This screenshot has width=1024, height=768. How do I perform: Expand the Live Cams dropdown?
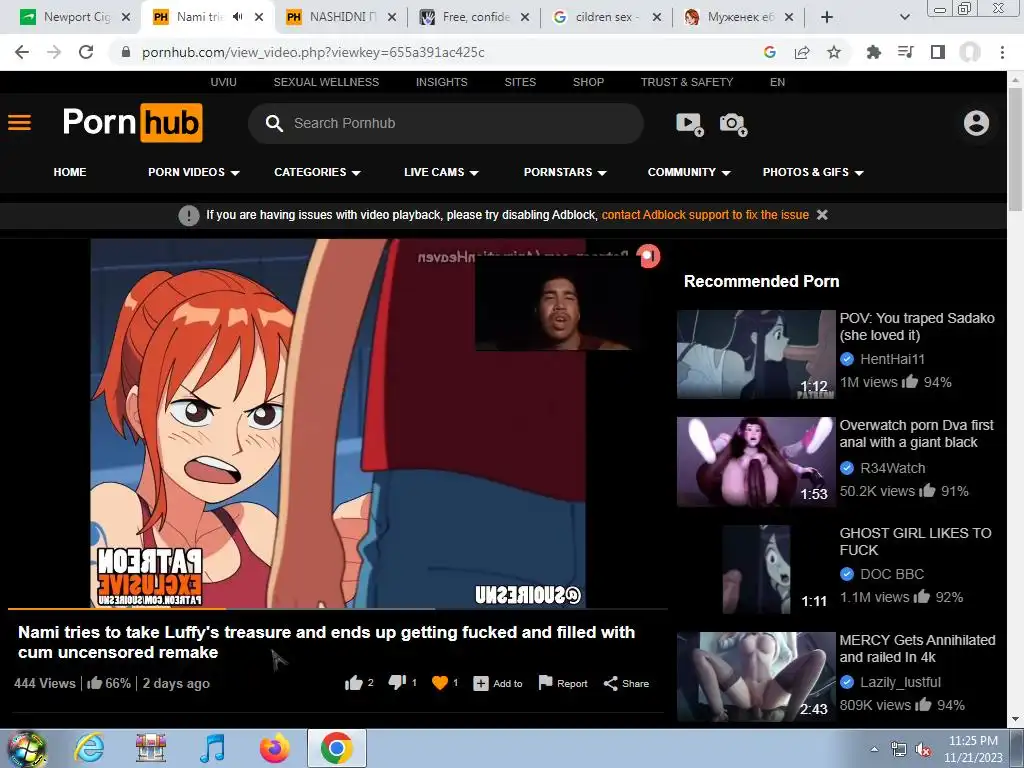[441, 172]
